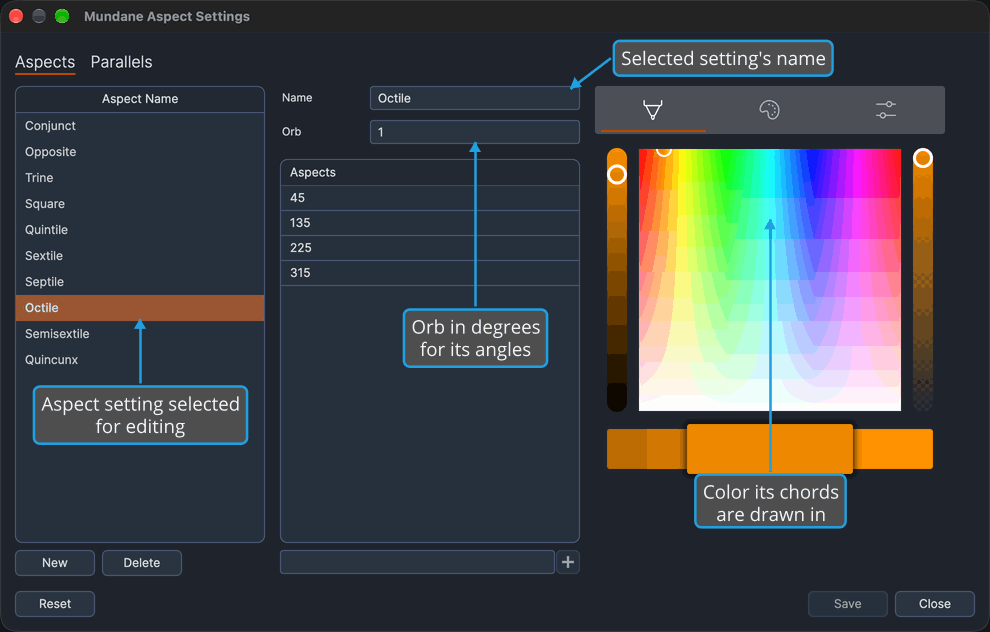
Task: Click the Orb value field
Action: click(474, 132)
